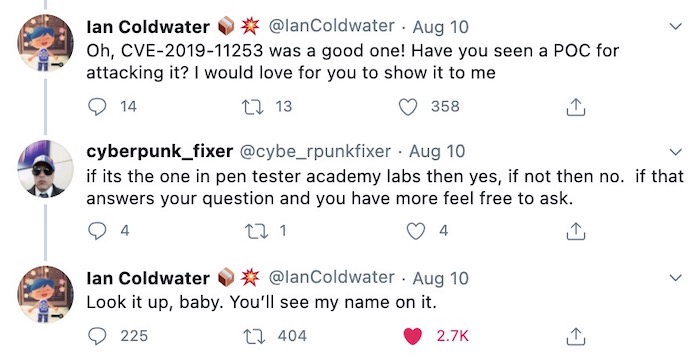Share the 'Look it up, baby' tweet
This screenshot has width=700, height=363.
coord(575,337)
